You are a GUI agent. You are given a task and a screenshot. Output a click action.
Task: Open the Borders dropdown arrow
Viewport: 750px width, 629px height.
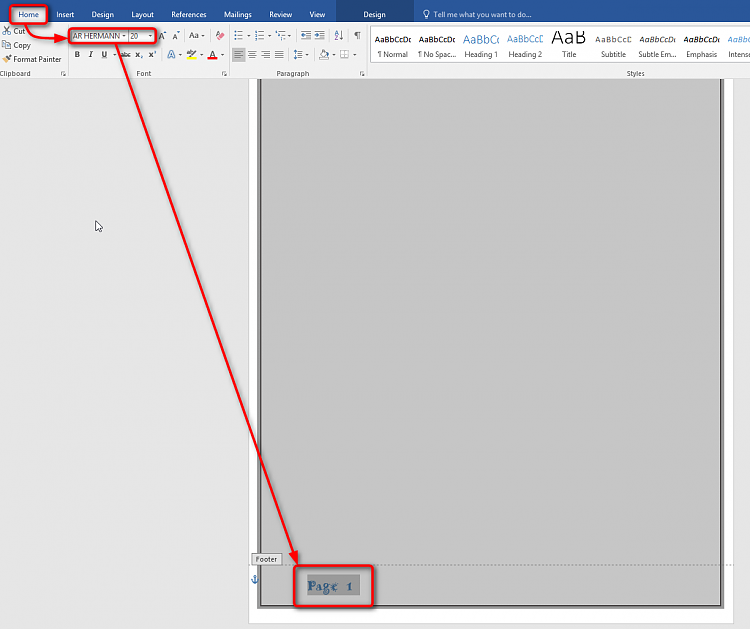[x=354, y=55]
